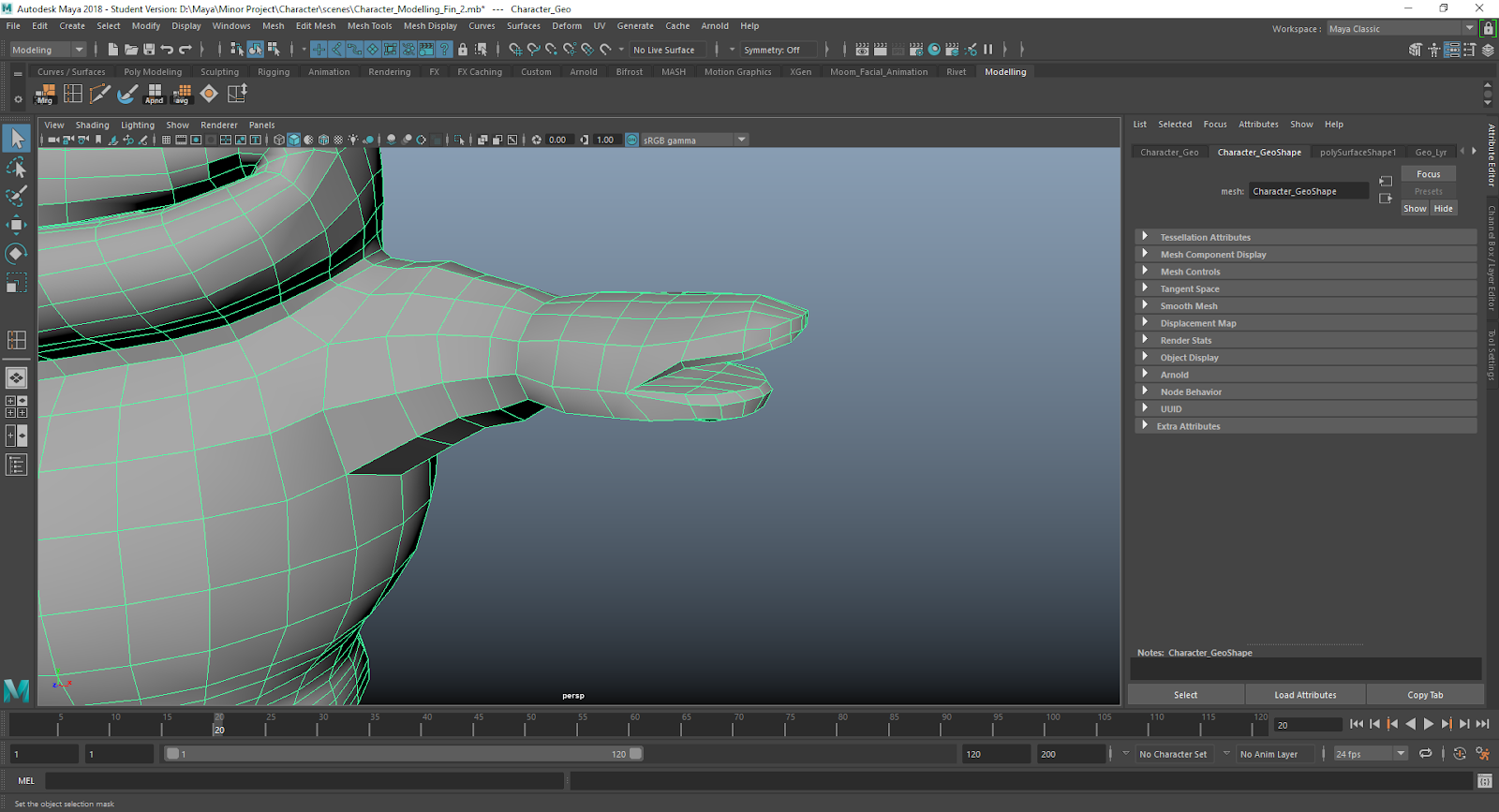Choose the Move tool in the toolbox
The height and width of the screenshot is (812, 1499).
(x=16, y=225)
